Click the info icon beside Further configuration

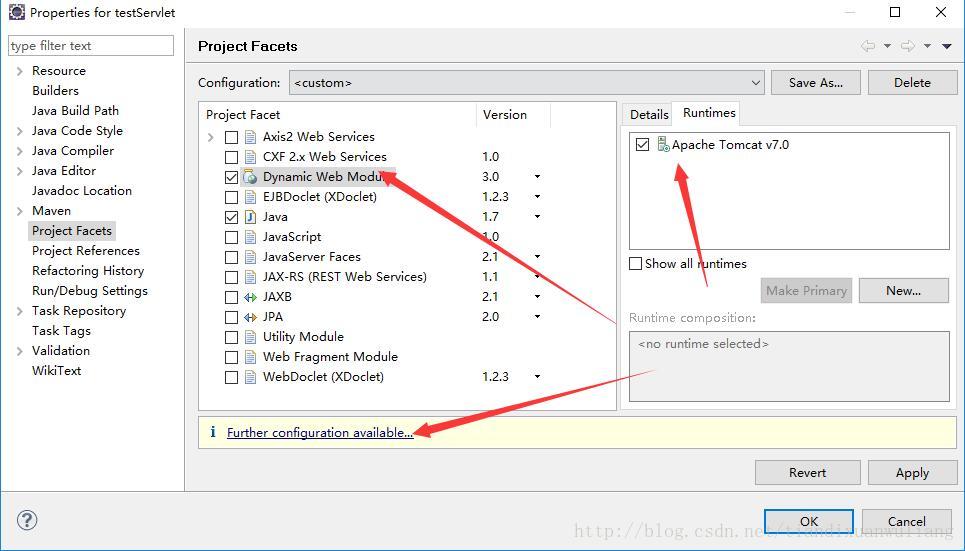pyautogui.click(x=212, y=432)
